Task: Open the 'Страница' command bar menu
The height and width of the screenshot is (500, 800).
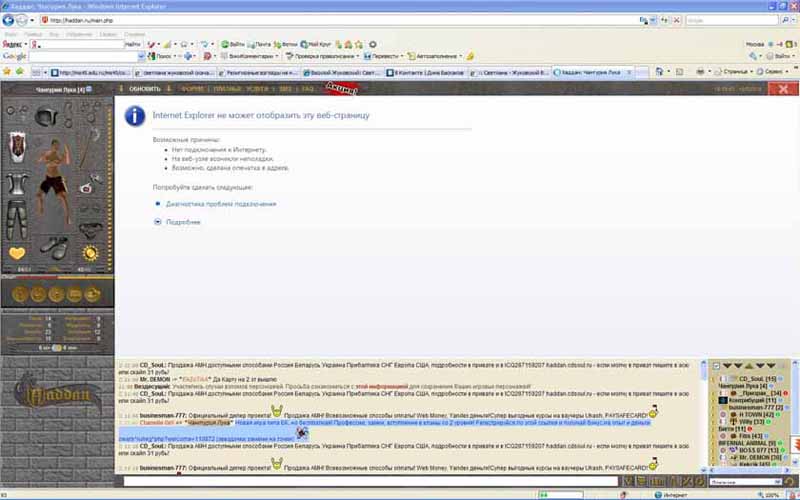Action: 734,72
